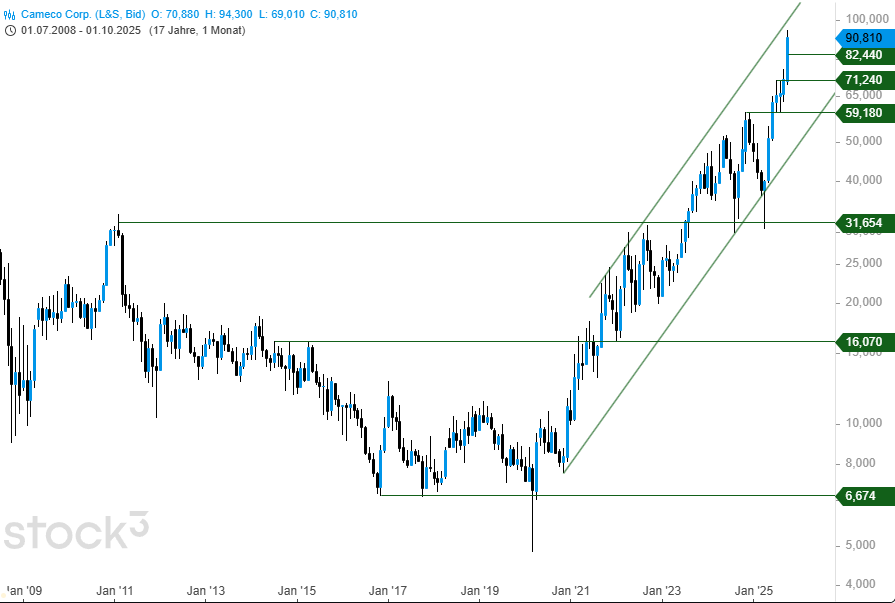
Task: Click the candlestick chart icon beside Cameco Corp.
Action: (x=10, y=14)
